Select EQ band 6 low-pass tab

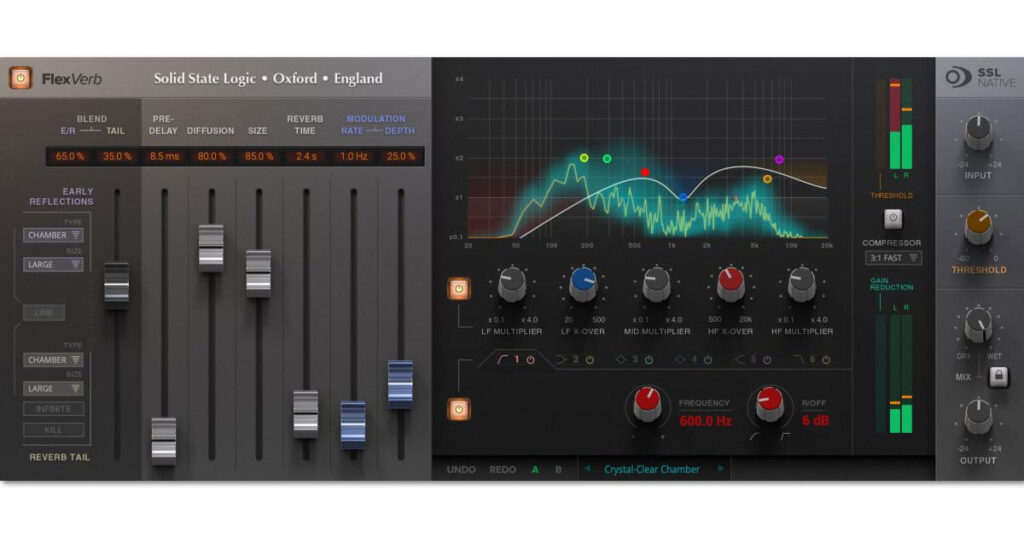(x=812, y=360)
